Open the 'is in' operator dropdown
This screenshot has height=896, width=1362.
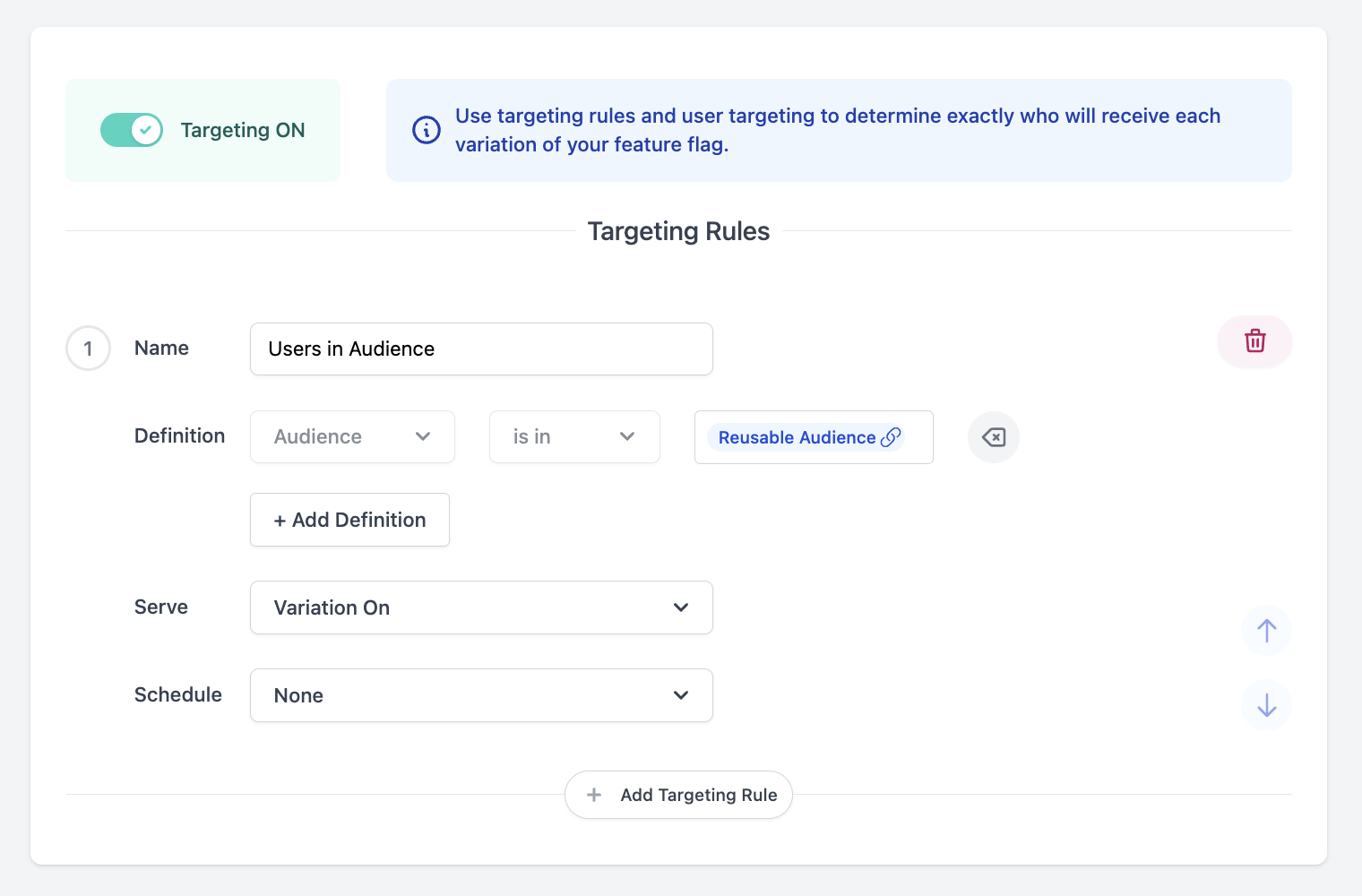573,436
